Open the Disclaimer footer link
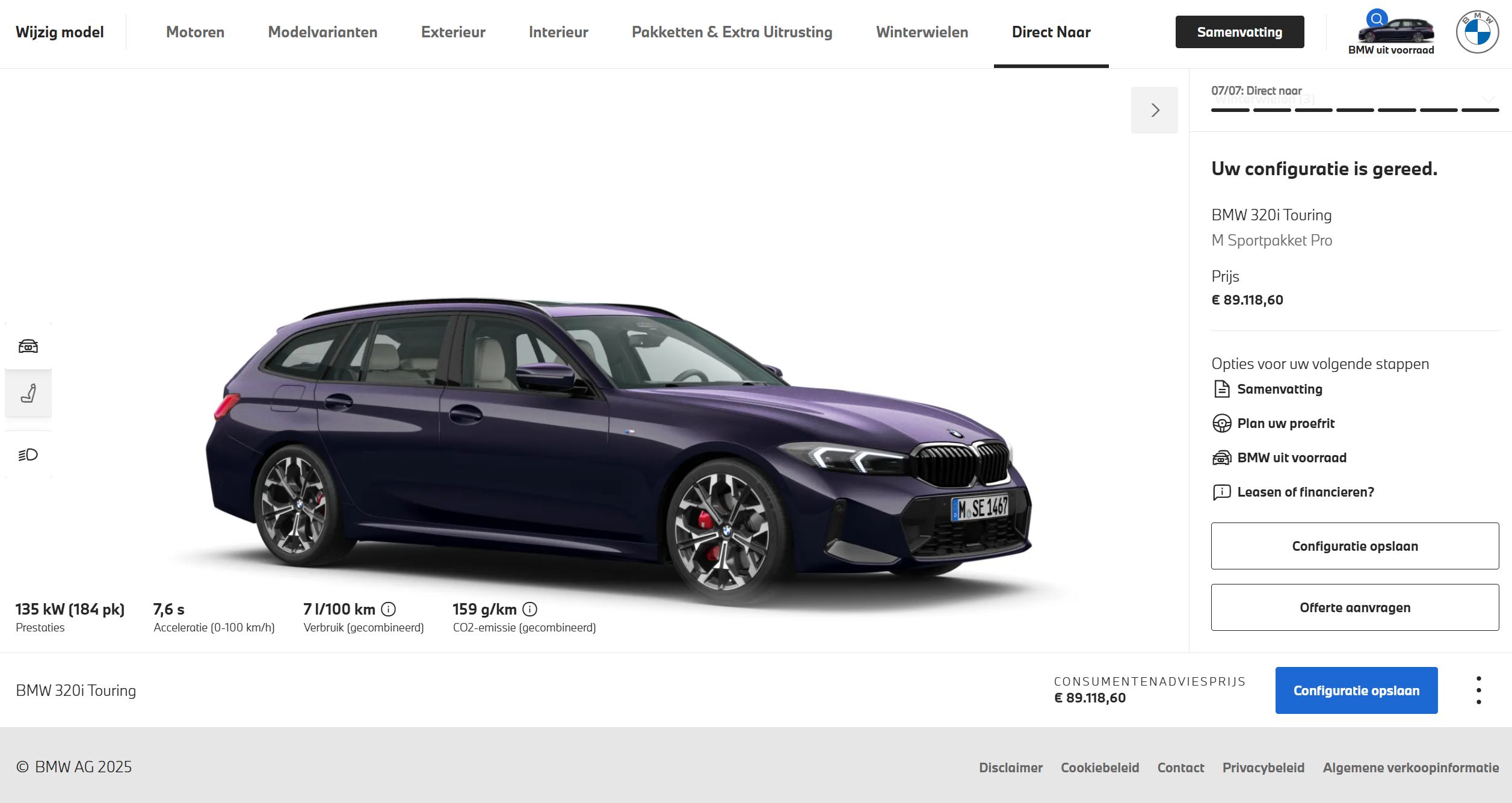1512x803 pixels. tap(1011, 767)
